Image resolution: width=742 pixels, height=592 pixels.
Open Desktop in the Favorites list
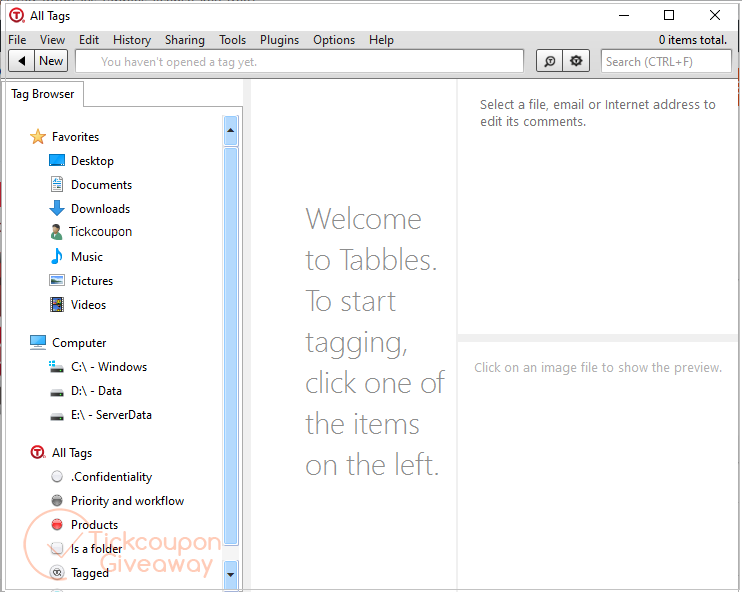(92, 161)
